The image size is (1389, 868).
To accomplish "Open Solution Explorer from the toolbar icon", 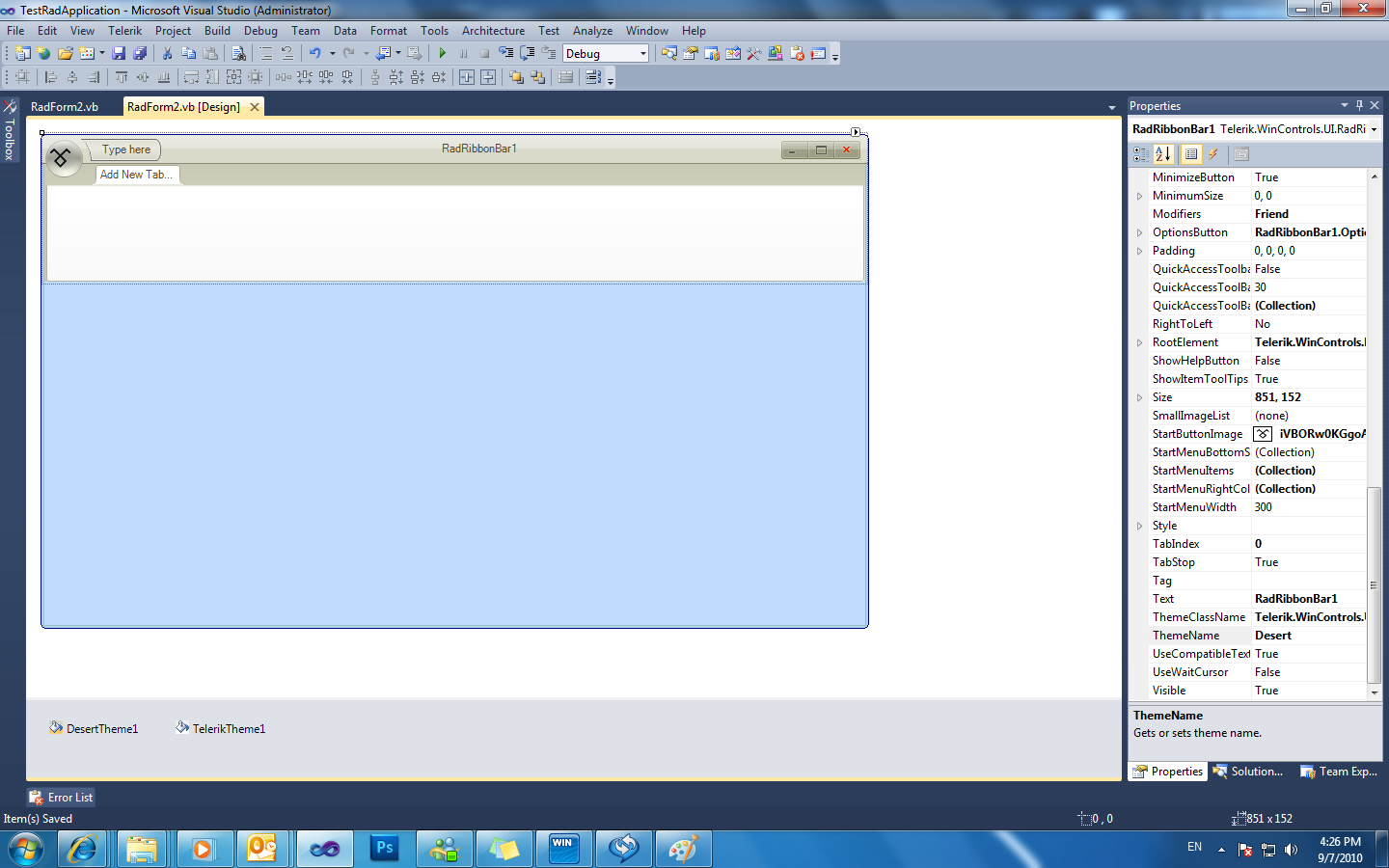I will pyautogui.click(x=668, y=54).
